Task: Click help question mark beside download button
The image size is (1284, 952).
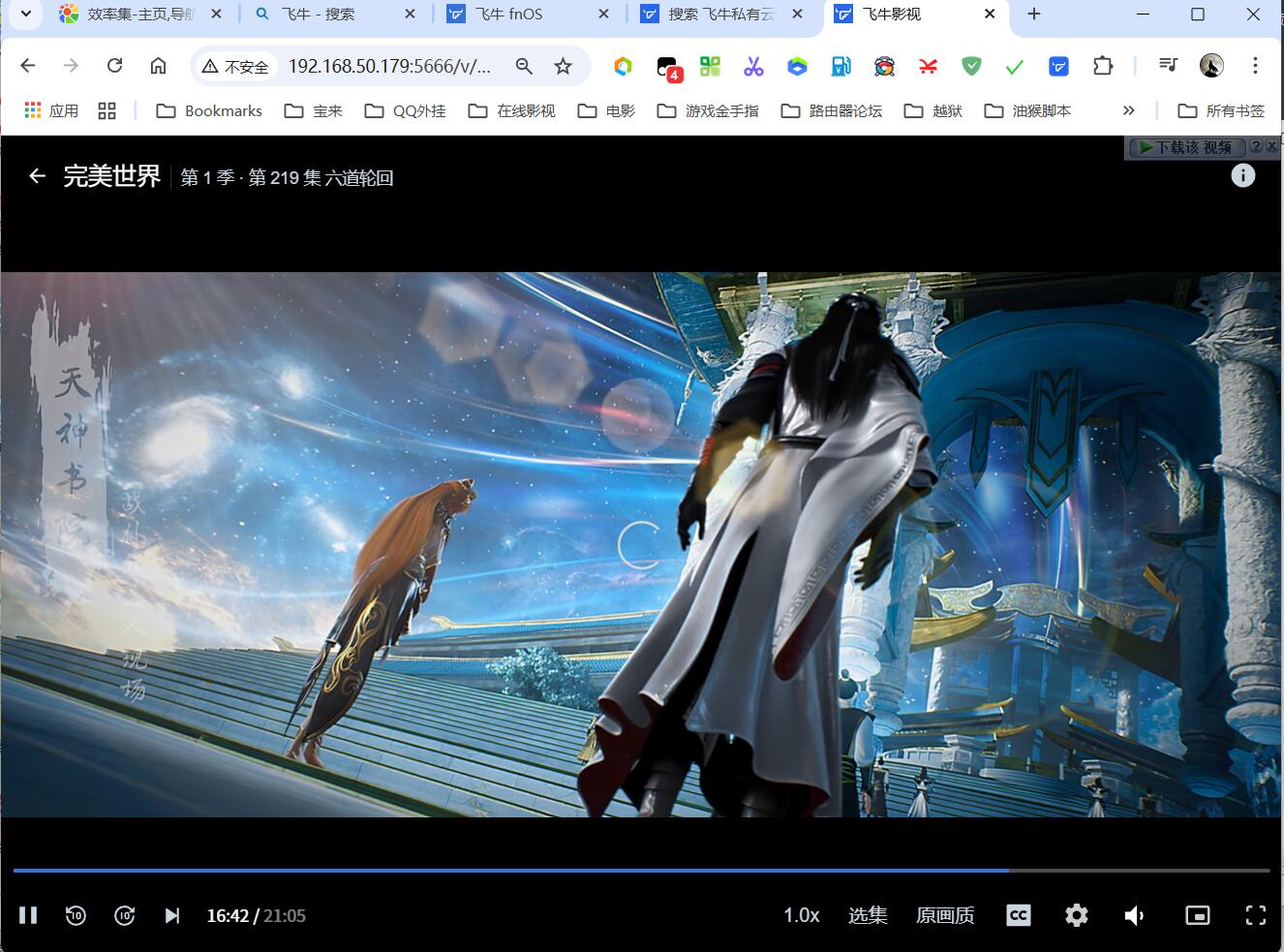Action: point(1256,146)
